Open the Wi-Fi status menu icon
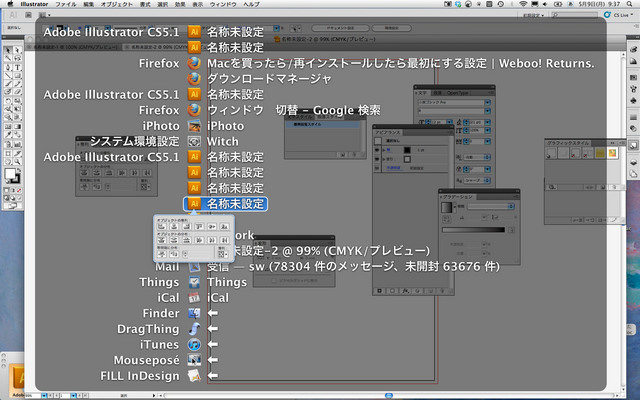Screen dimensions: 640x400 click(x=523, y=4)
